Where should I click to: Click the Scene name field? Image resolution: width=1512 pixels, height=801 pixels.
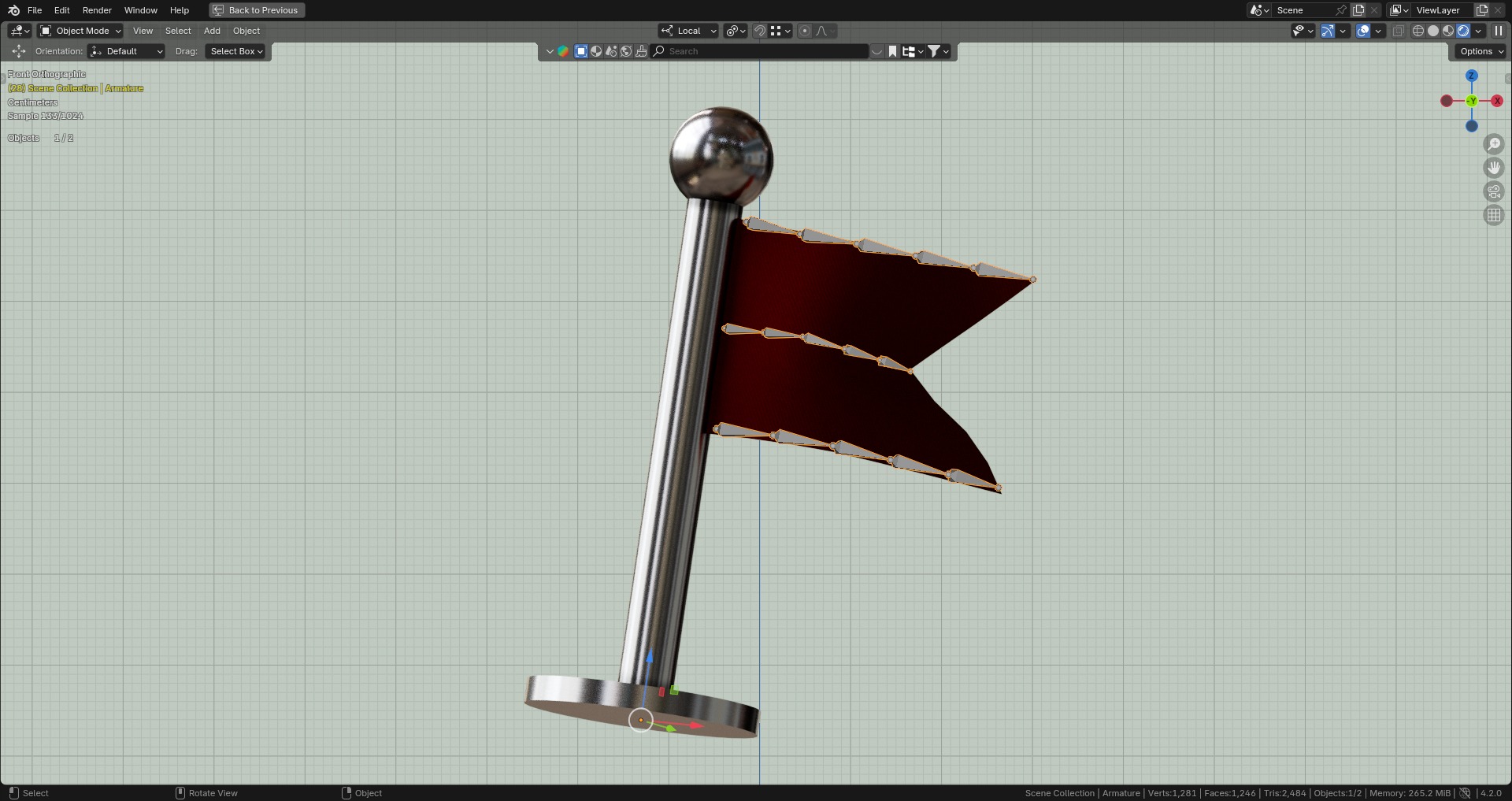(1304, 10)
